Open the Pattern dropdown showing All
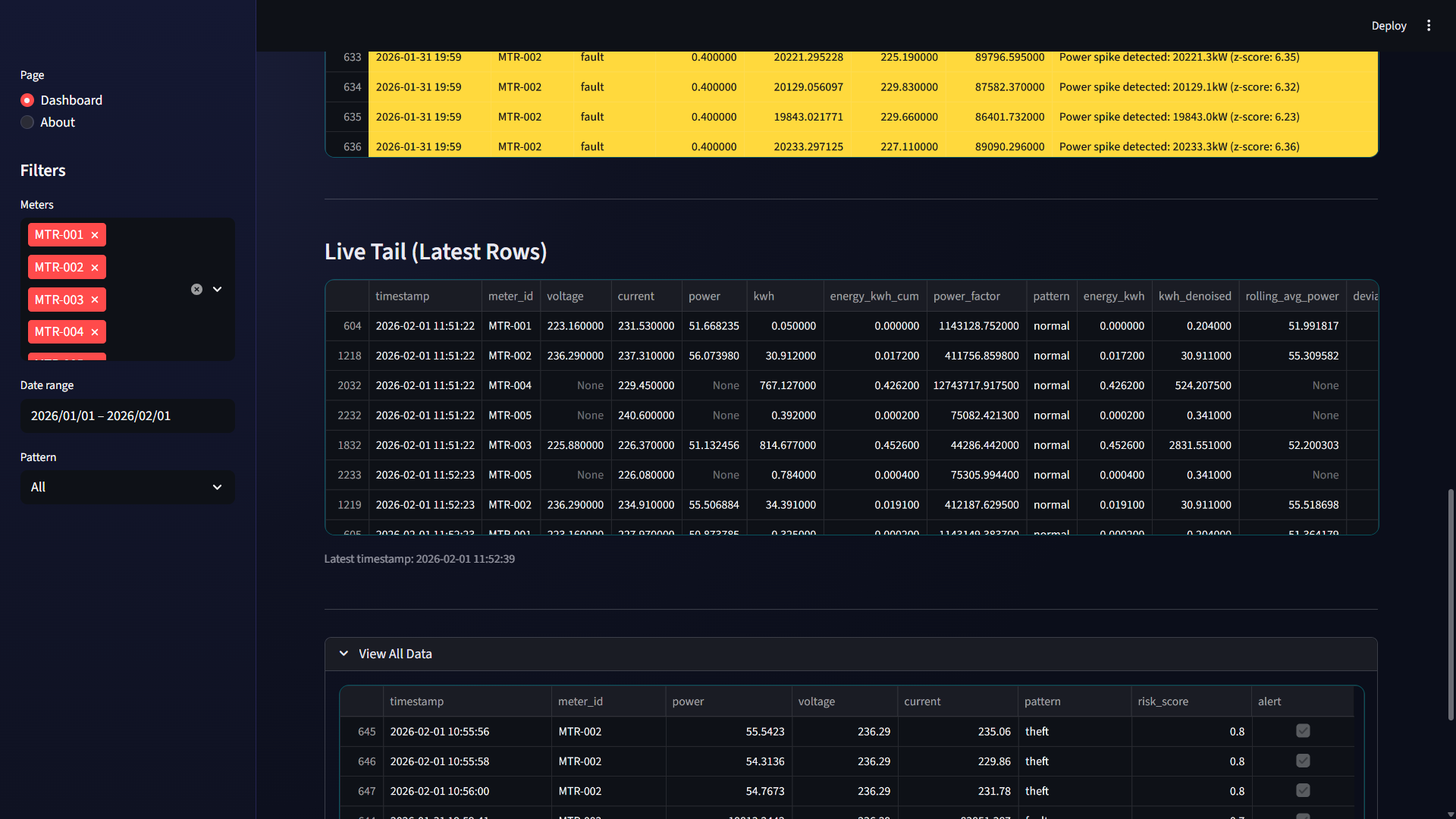The height and width of the screenshot is (819, 1456). pyautogui.click(x=127, y=487)
